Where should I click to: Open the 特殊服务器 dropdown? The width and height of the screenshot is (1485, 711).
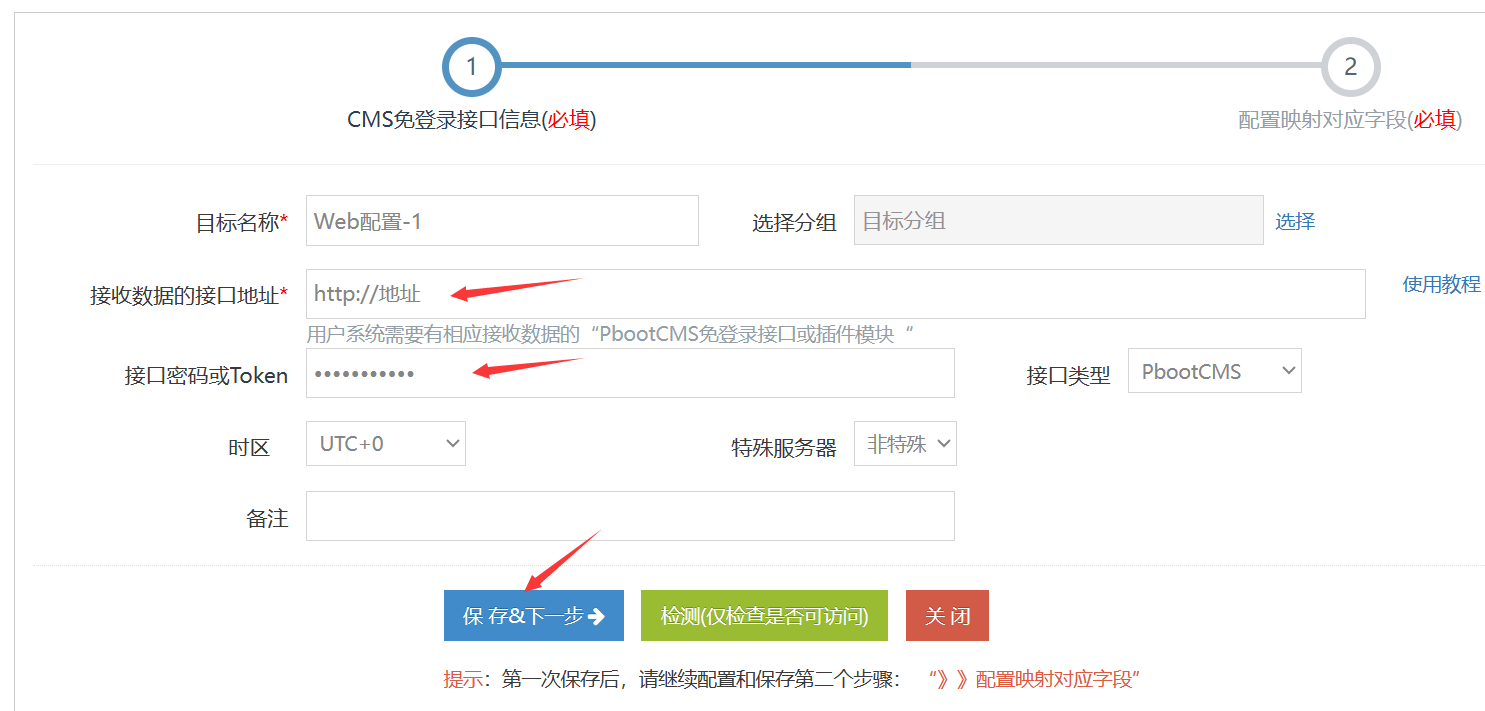[904, 444]
